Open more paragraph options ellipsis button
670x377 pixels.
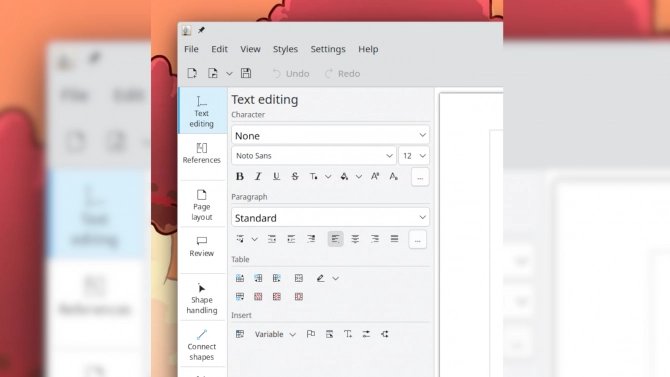click(x=417, y=240)
